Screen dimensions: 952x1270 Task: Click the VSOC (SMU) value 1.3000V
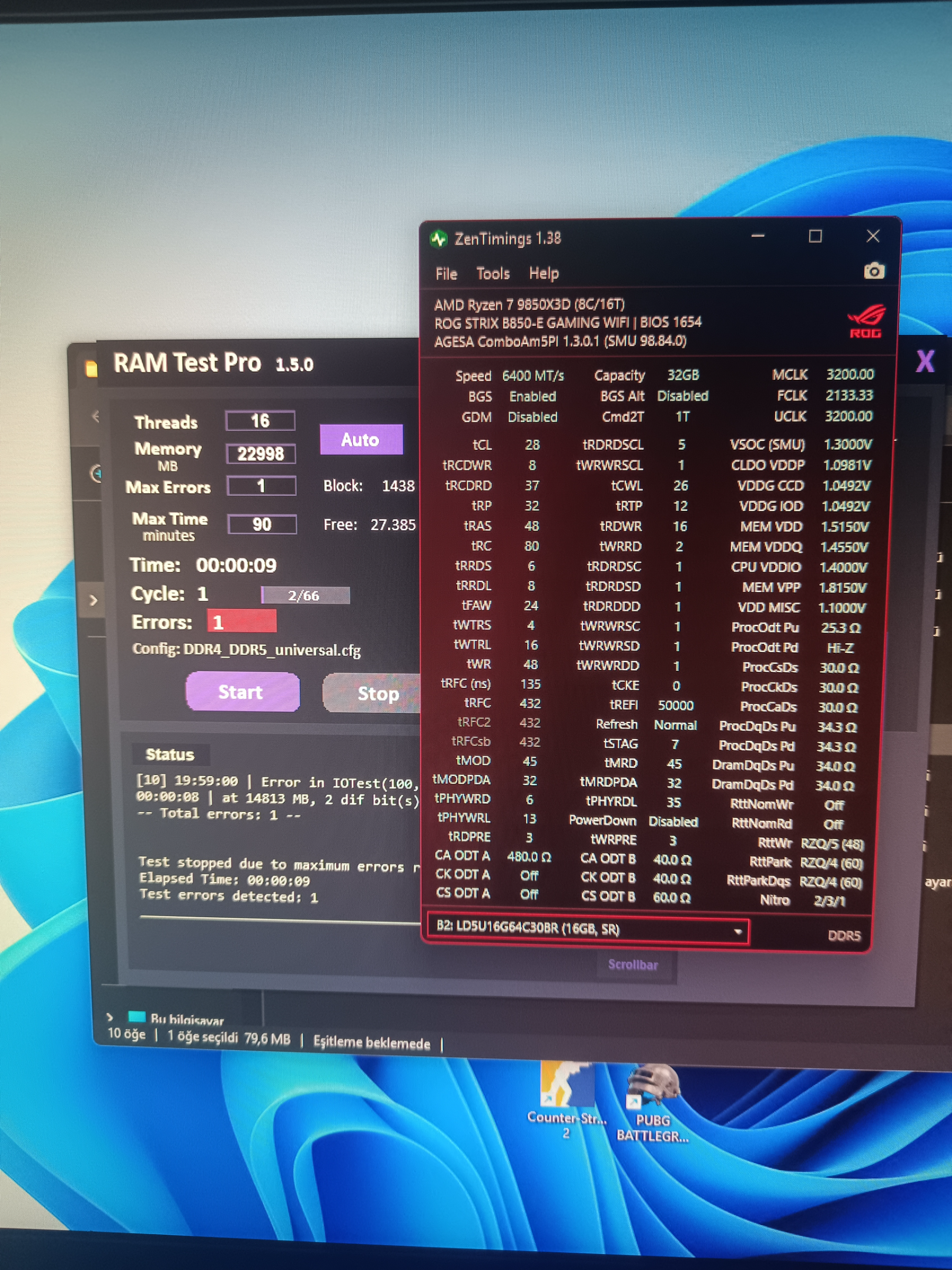(848, 444)
